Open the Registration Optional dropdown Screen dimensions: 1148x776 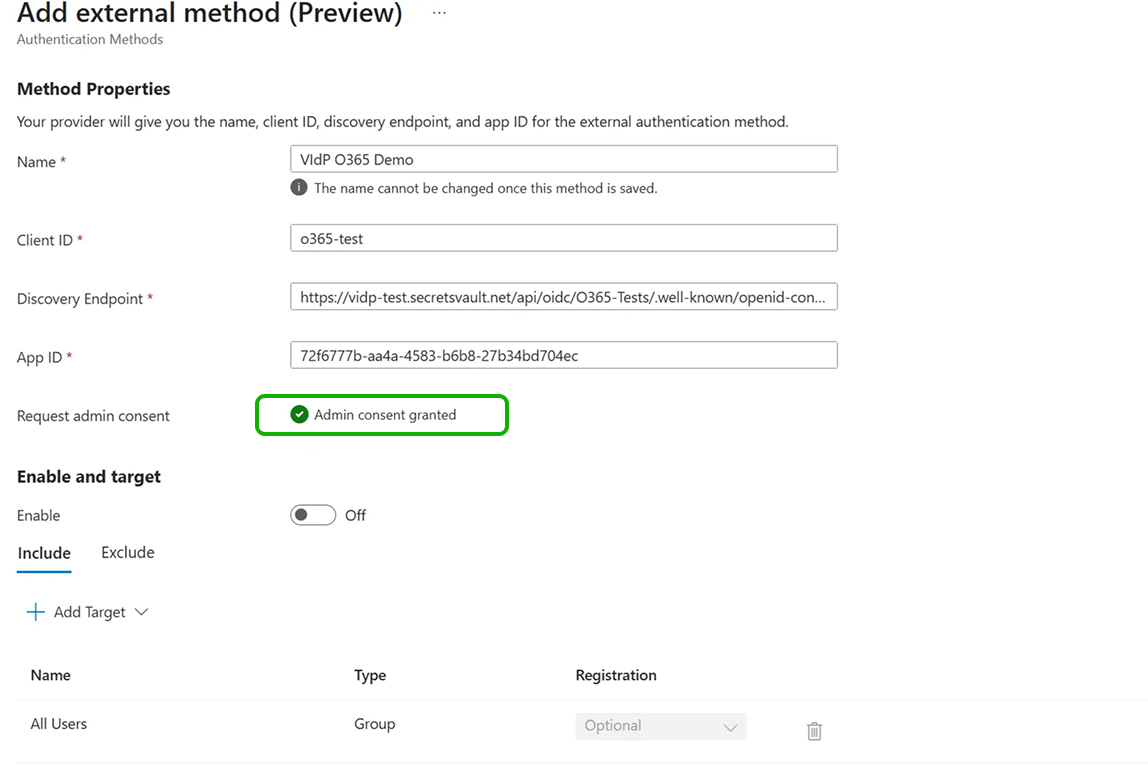661,726
